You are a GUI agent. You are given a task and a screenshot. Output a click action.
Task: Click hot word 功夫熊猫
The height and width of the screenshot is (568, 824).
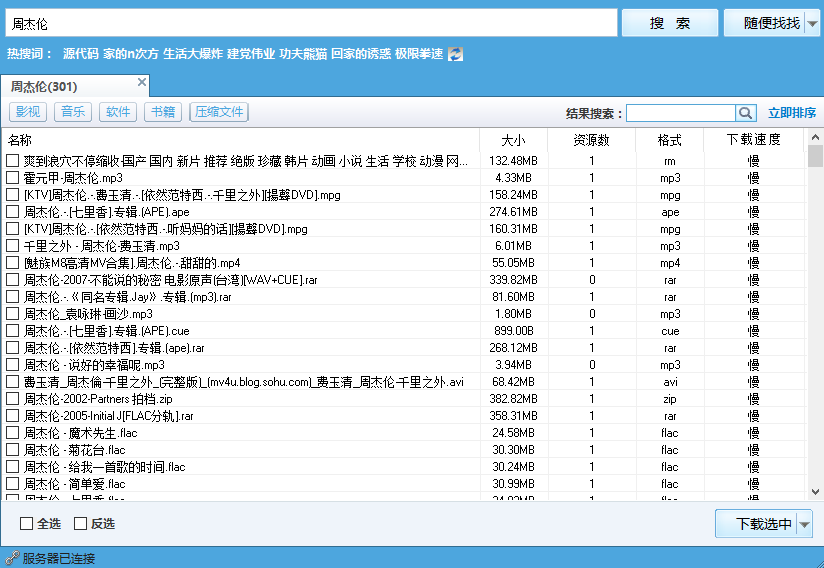303,54
